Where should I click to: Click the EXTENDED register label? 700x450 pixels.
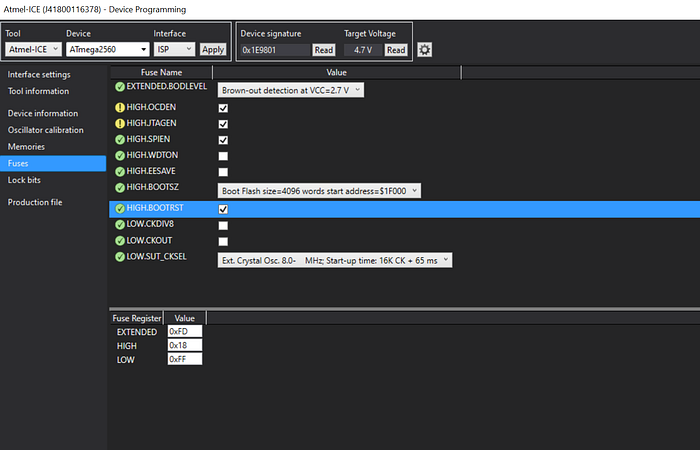pos(137,332)
